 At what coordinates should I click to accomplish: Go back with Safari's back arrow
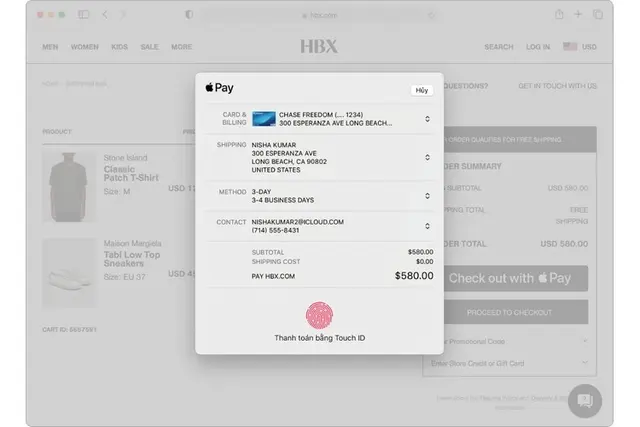pos(105,15)
